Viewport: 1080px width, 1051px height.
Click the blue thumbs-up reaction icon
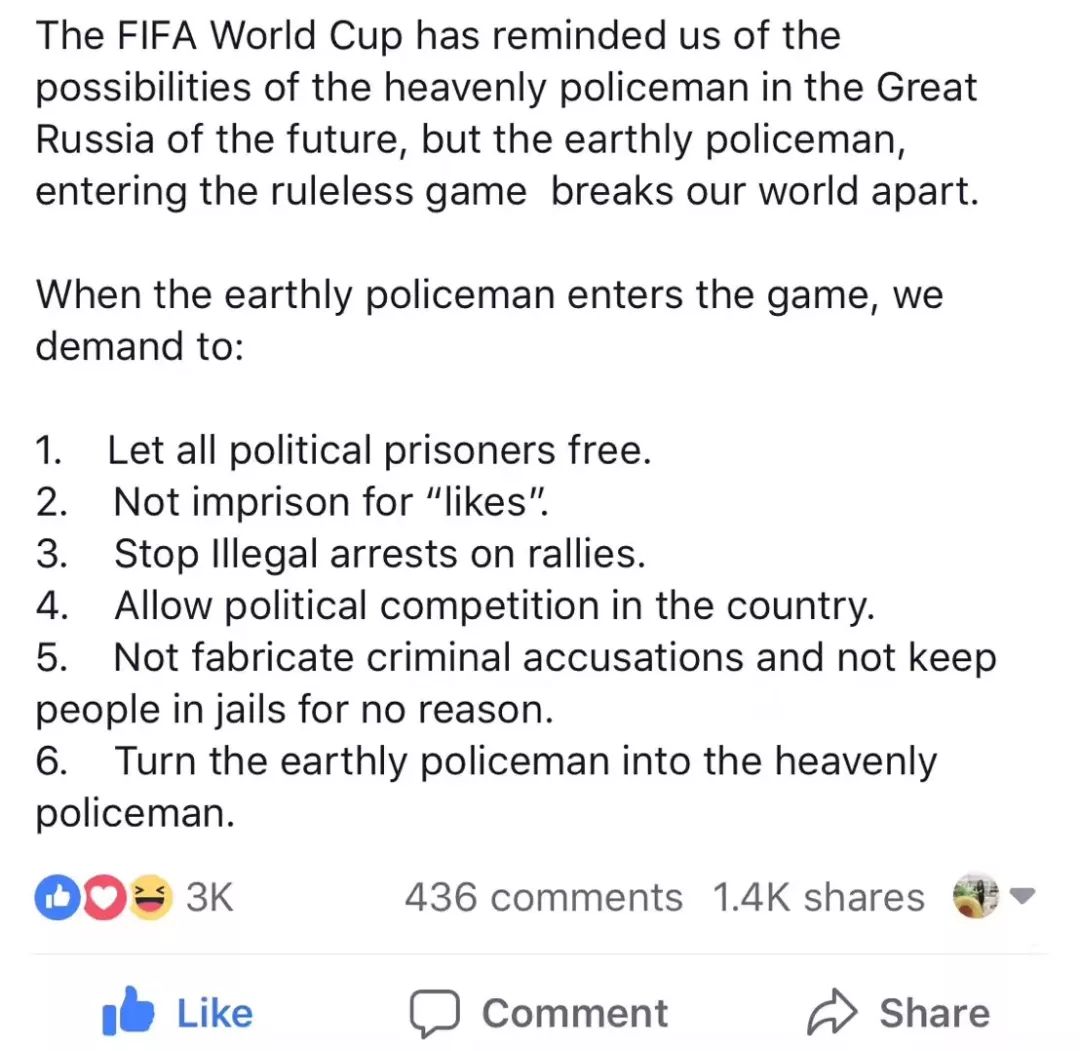click(x=58, y=897)
